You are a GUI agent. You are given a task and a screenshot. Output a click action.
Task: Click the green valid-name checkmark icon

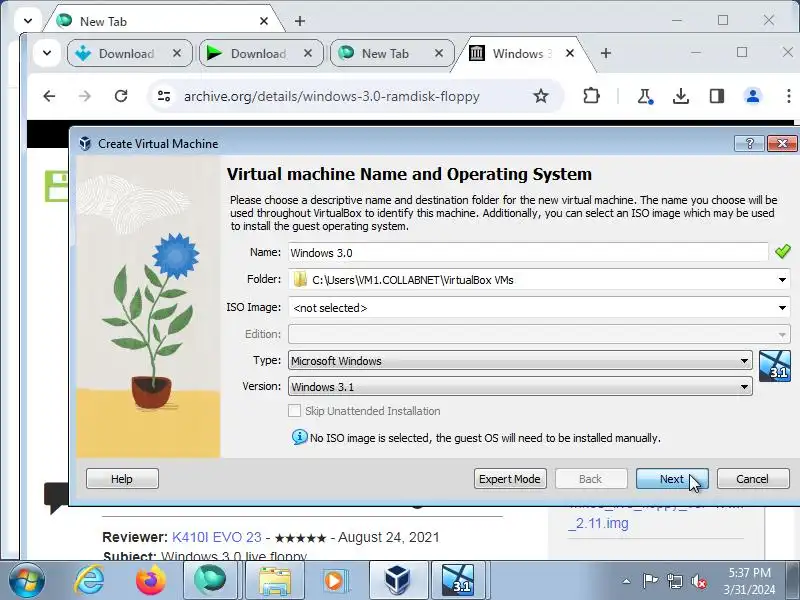point(782,252)
